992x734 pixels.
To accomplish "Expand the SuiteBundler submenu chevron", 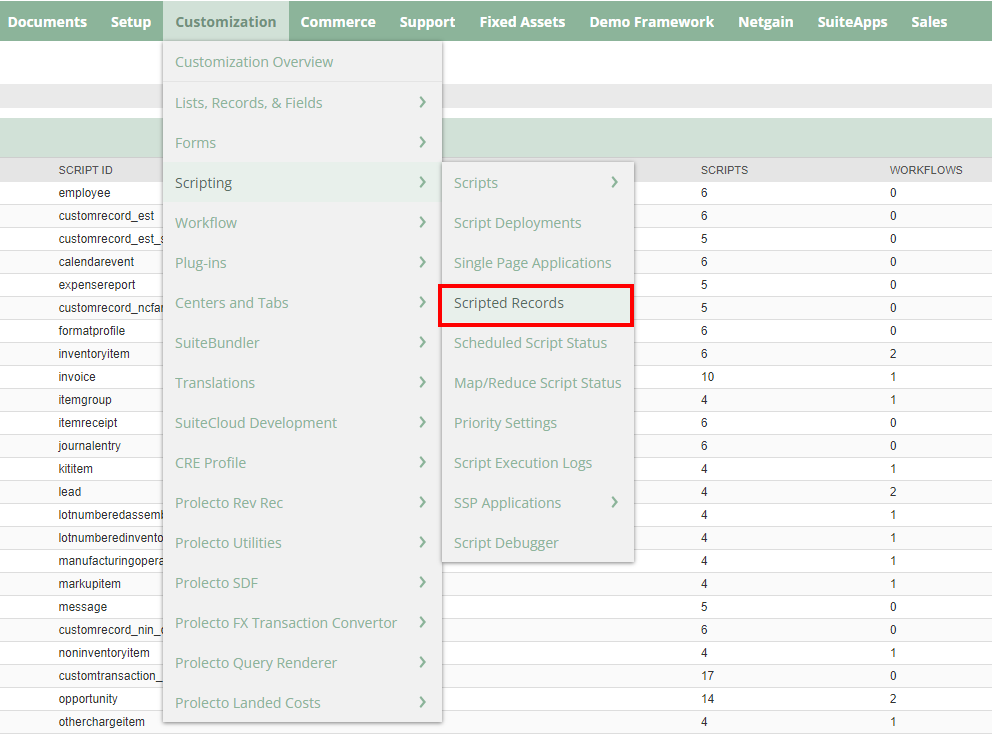I will [423, 342].
